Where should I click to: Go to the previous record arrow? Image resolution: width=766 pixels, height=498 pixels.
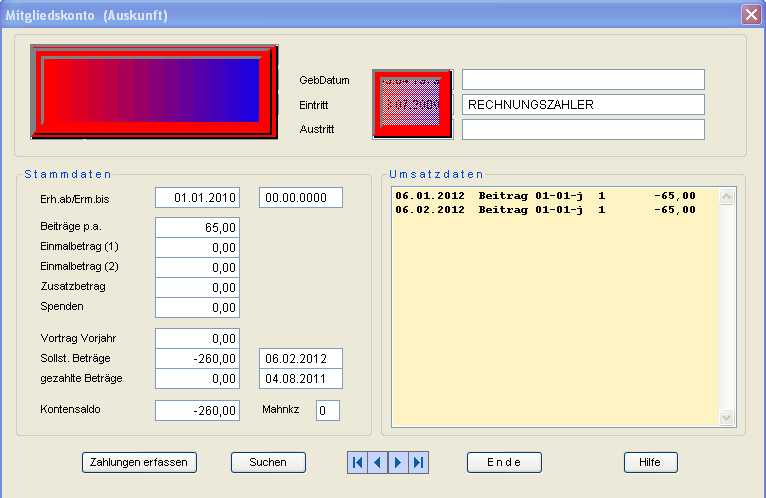tap(378, 462)
